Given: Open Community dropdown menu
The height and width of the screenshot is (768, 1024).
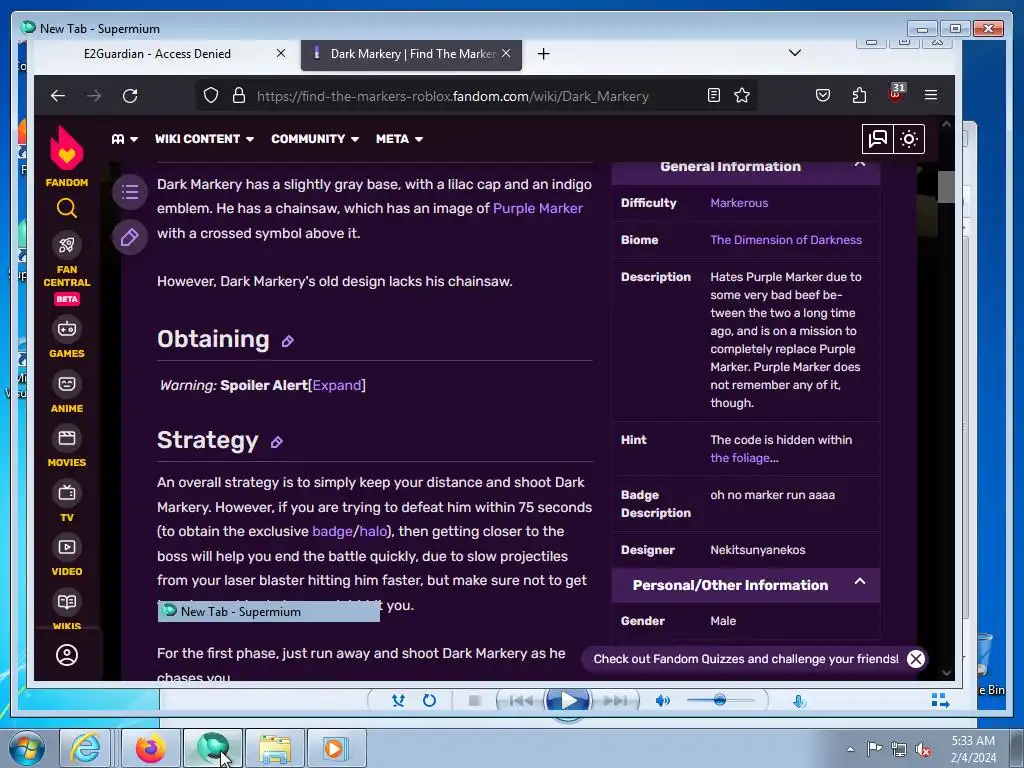Looking at the screenshot, I should click(315, 138).
